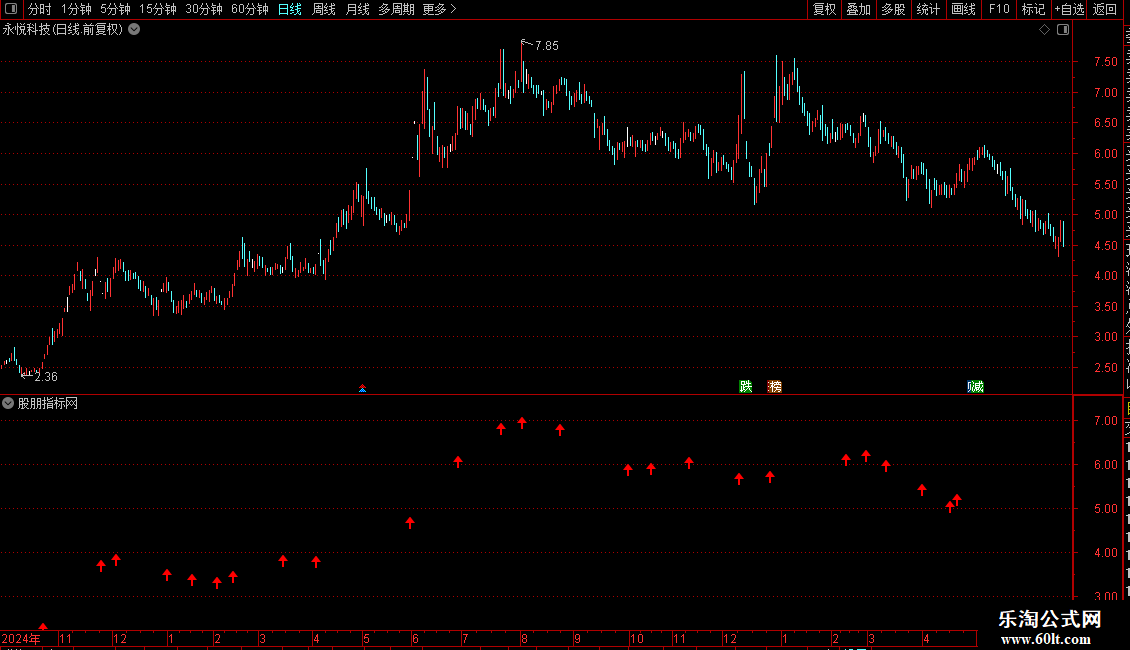Image resolution: width=1130 pixels, height=650 pixels.
Task: Click the 2.36 low price label
Action: click(x=46, y=377)
